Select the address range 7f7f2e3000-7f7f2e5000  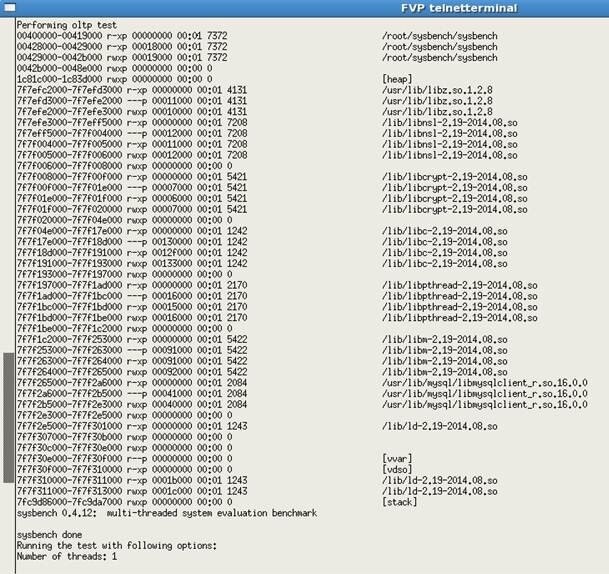coord(70,416)
